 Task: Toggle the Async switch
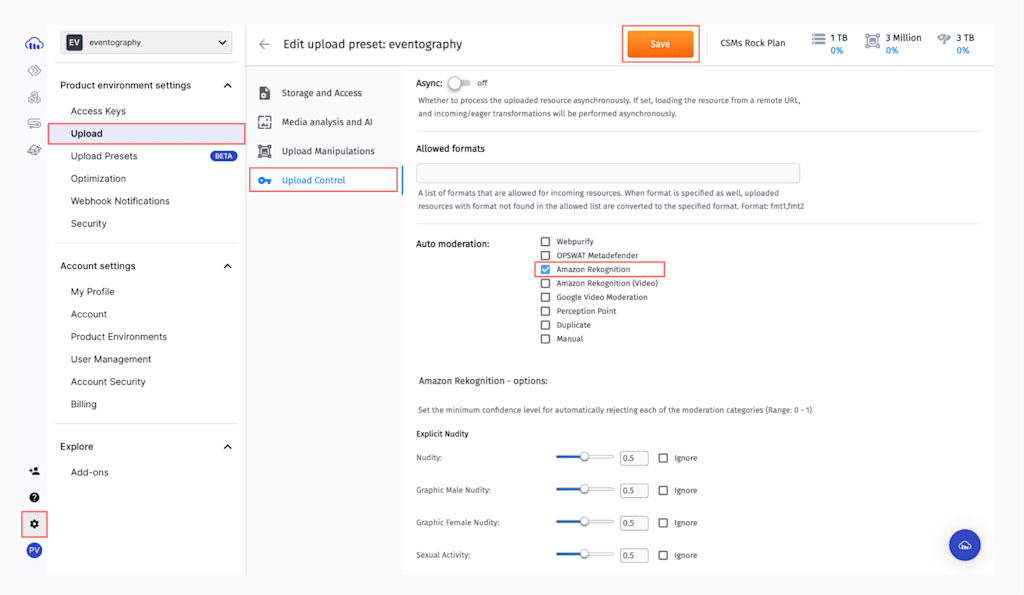(x=459, y=83)
